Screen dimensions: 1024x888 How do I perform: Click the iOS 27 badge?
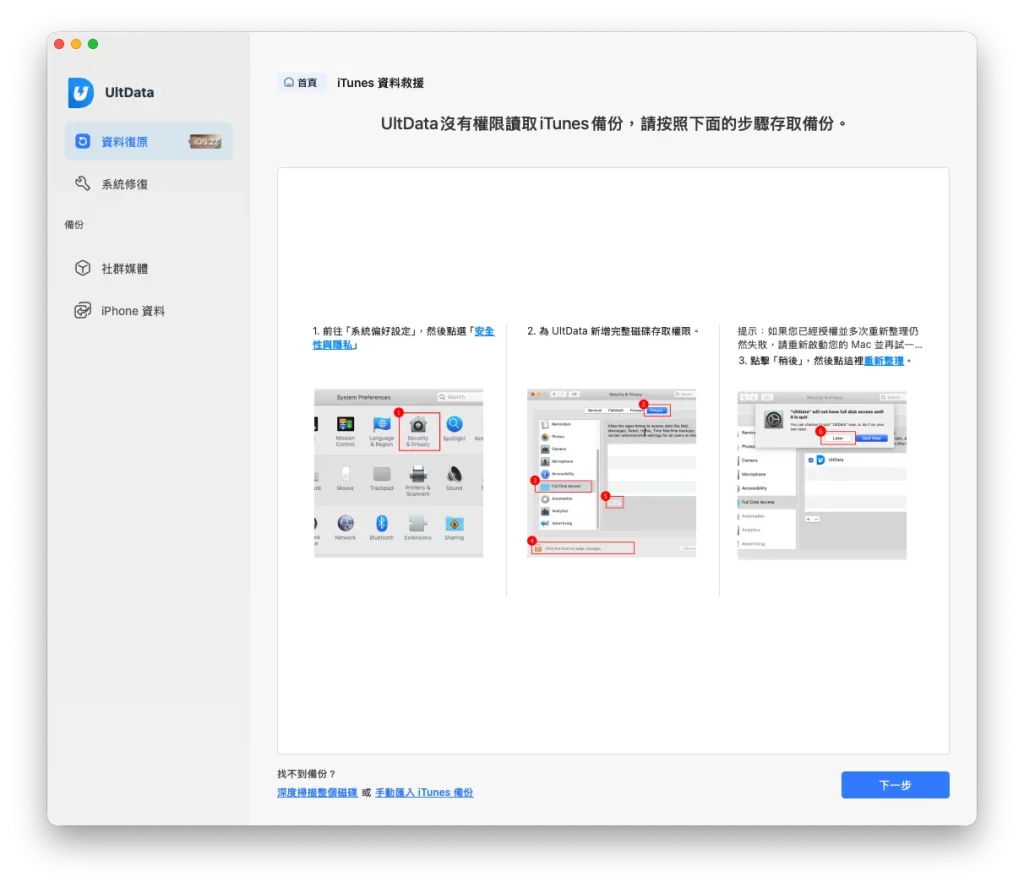tap(205, 141)
